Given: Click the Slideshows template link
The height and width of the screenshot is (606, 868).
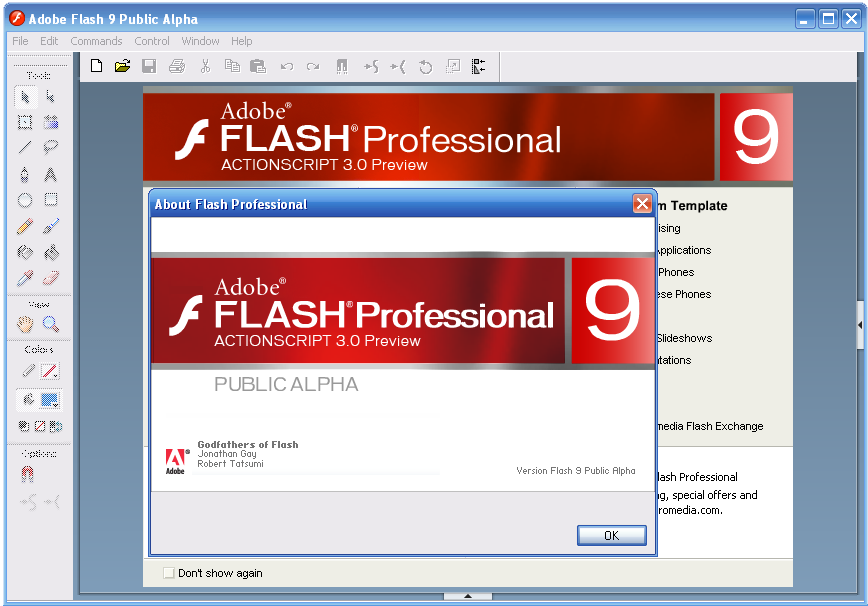Looking at the screenshot, I should coord(685,338).
